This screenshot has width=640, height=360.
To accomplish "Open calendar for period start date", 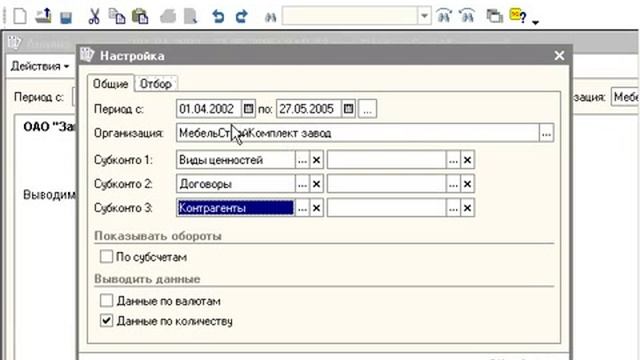I will pyautogui.click(x=248, y=109).
